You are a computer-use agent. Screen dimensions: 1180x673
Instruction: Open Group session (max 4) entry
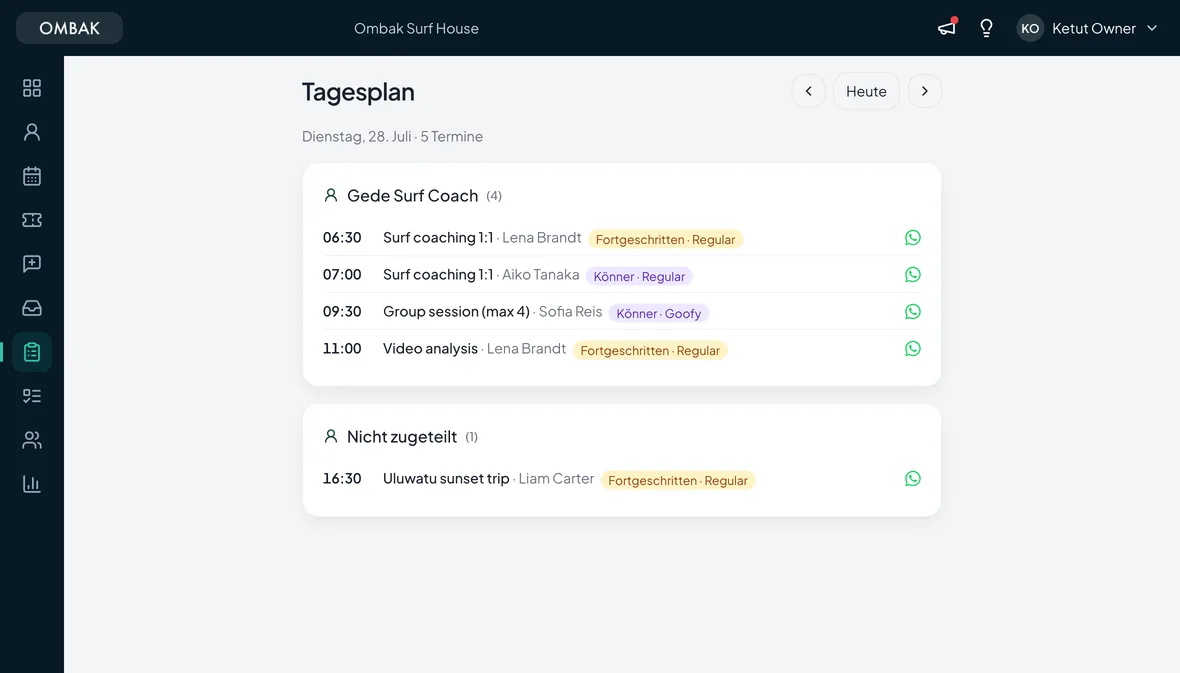coord(456,312)
